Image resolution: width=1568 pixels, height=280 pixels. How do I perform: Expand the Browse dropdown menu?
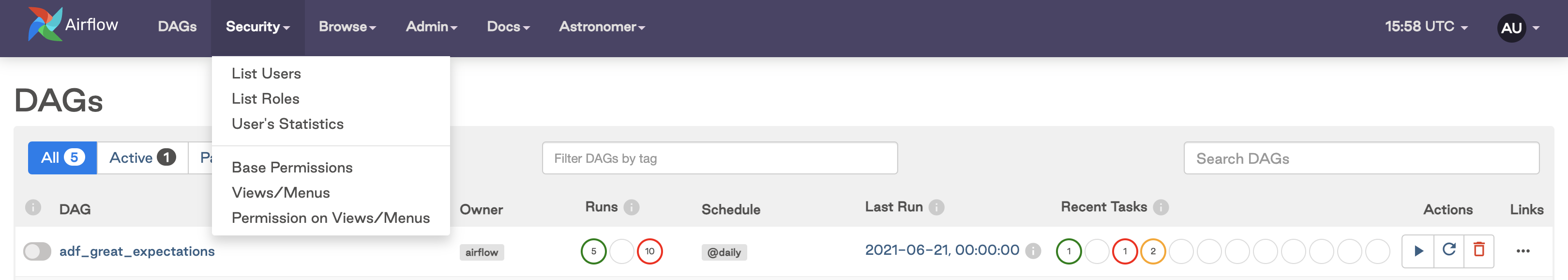click(x=347, y=27)
